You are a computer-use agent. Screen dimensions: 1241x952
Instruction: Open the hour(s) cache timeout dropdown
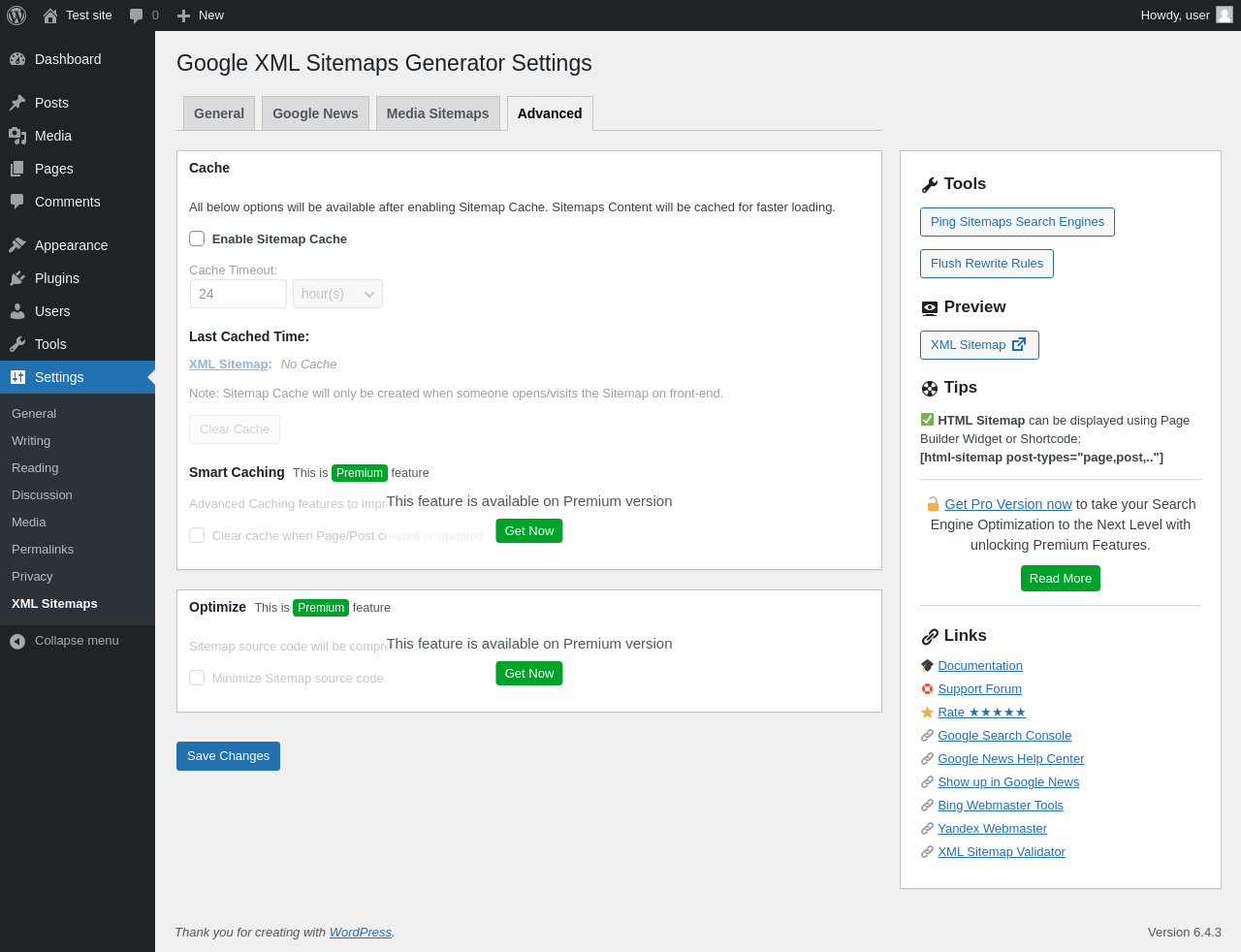[x=337, y=294]
